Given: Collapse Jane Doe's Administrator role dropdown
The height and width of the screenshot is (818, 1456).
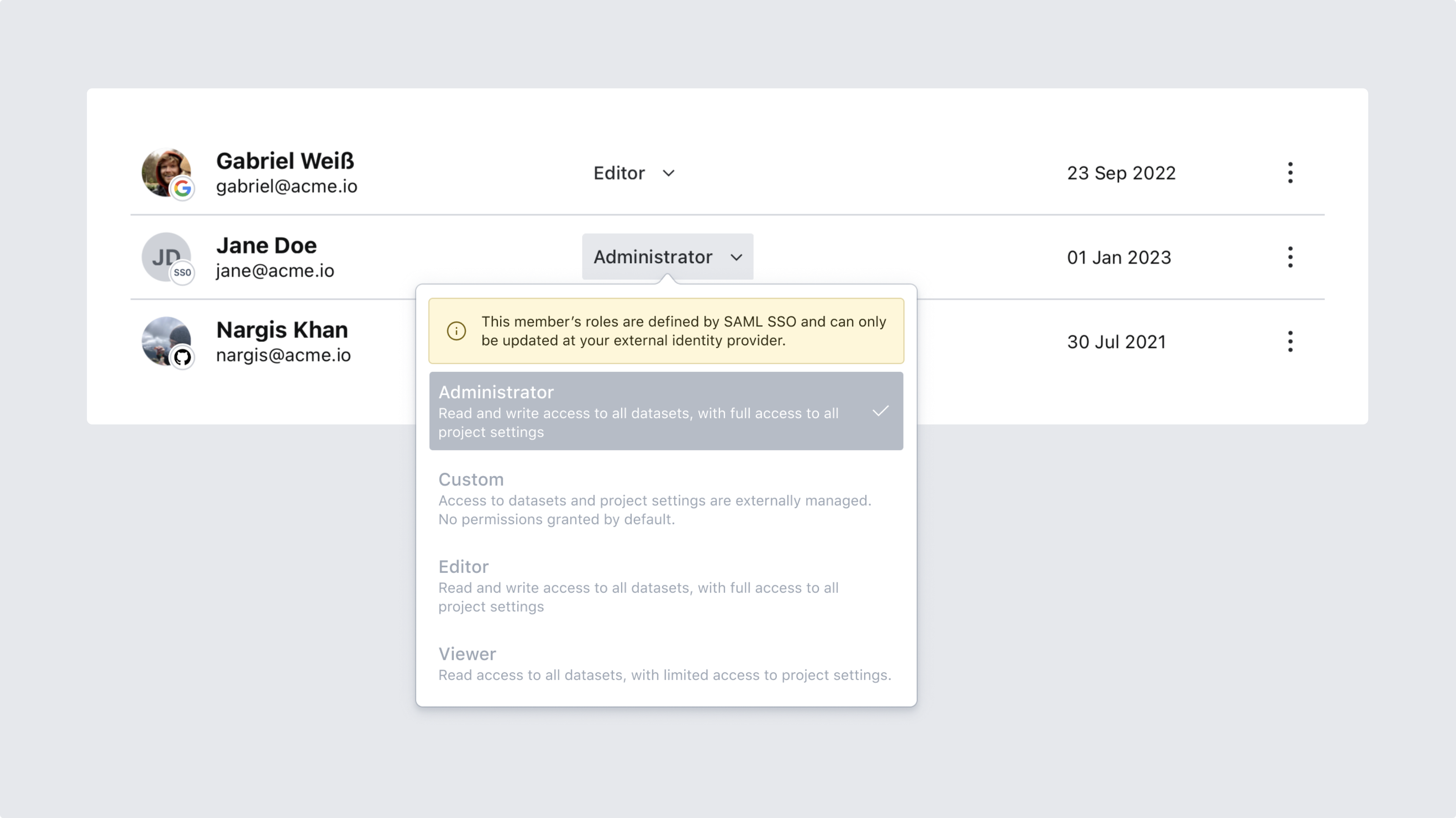Looking at the screenshot, I should coord(667,257).
